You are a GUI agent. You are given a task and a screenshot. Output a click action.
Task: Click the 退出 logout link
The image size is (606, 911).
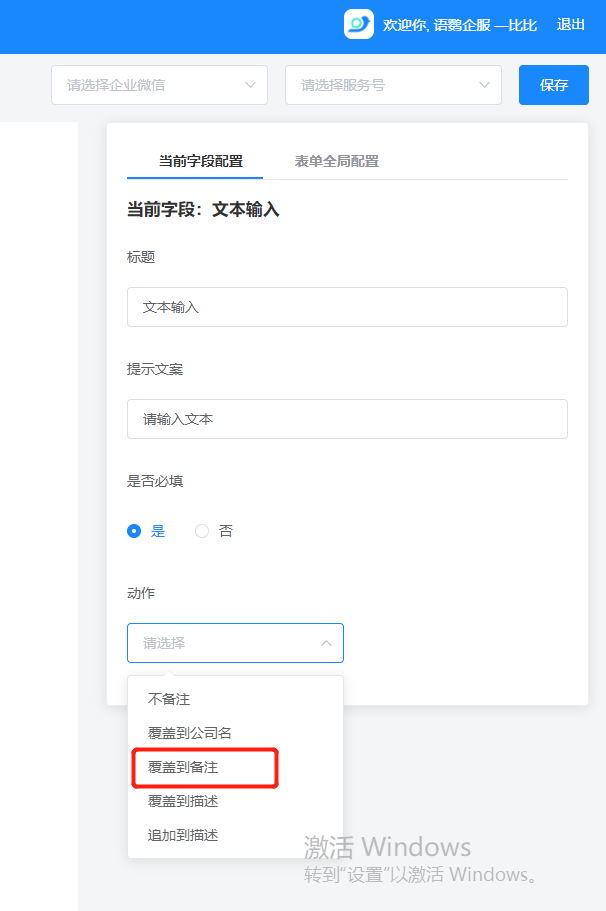571,24
